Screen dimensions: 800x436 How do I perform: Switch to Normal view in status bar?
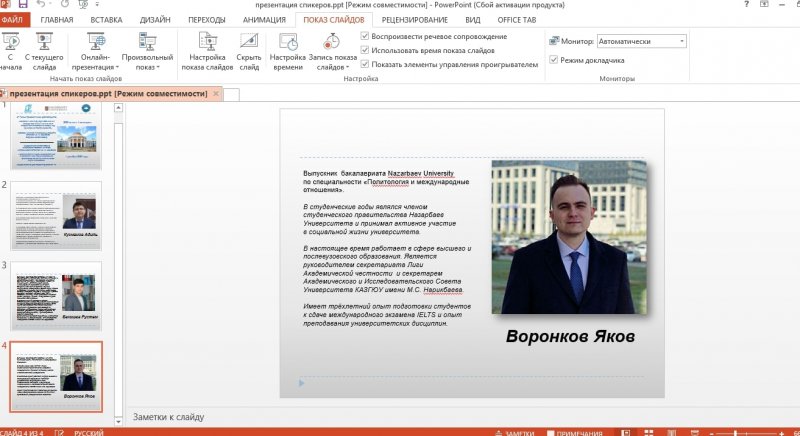pyautogui.click(x=626, y=433)
